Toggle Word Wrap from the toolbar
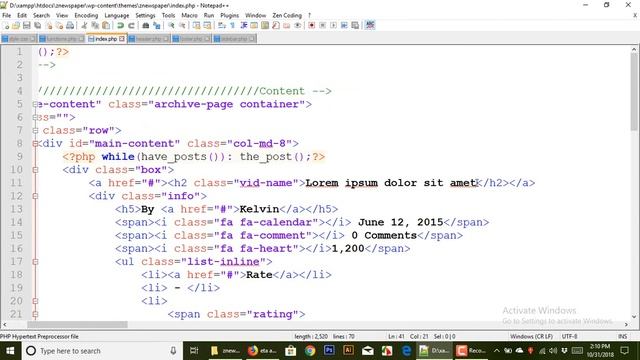640x360 pixels. (x=222, y=25)
